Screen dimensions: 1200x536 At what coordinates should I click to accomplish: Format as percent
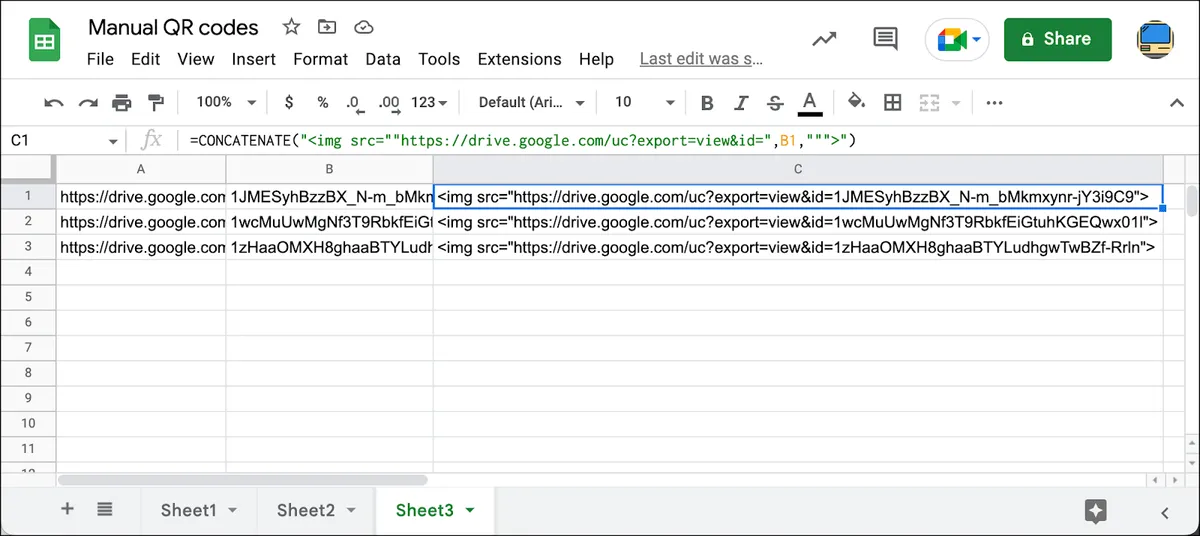[323, 102]
